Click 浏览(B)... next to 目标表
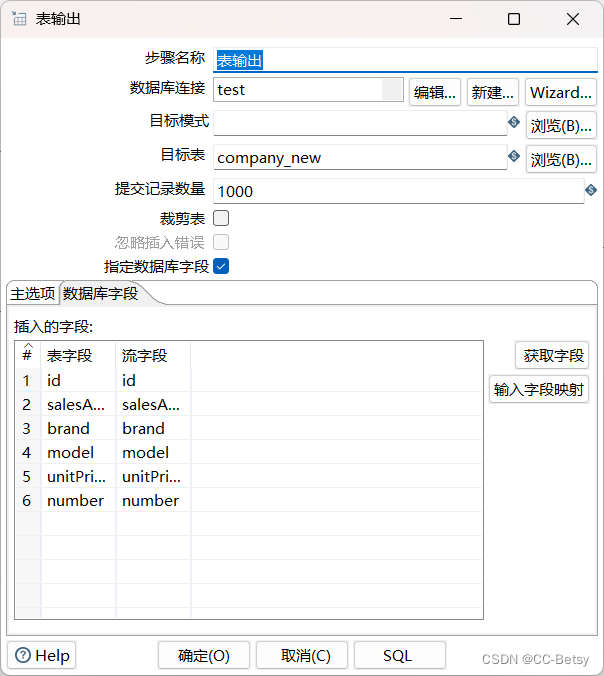The width and height of the screenshot is (604, 676). click(x=561, y=160)
